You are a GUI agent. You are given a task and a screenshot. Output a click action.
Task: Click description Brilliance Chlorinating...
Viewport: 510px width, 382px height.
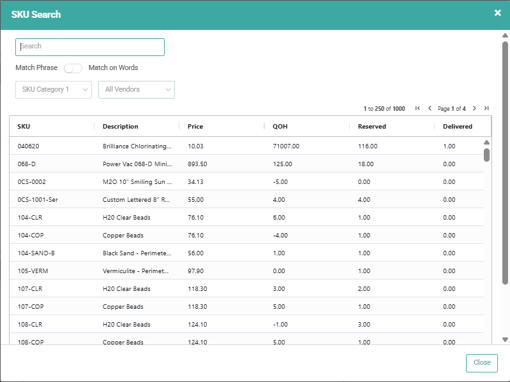pos(137,146)
